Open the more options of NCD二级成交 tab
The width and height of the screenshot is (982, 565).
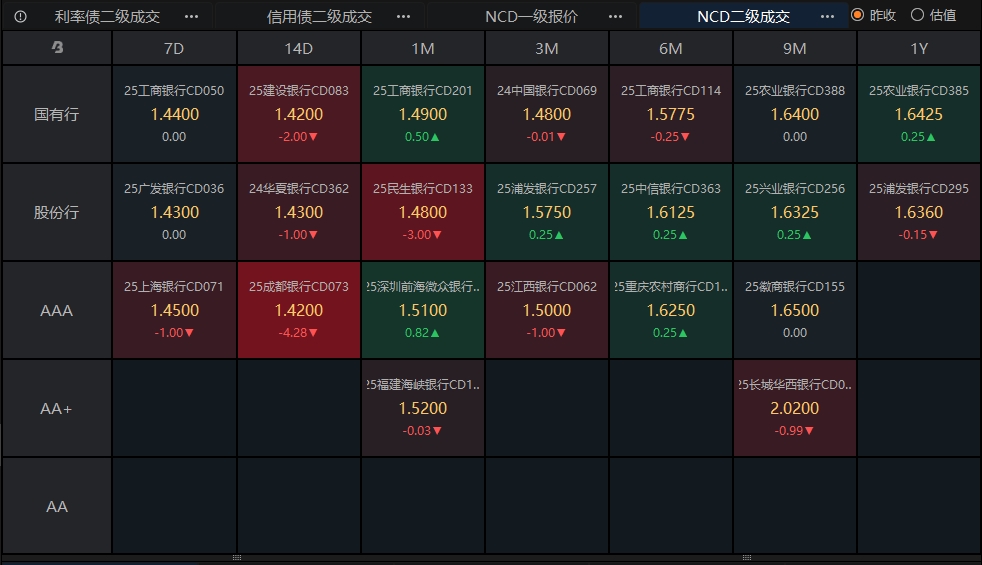tap(827, 16)
